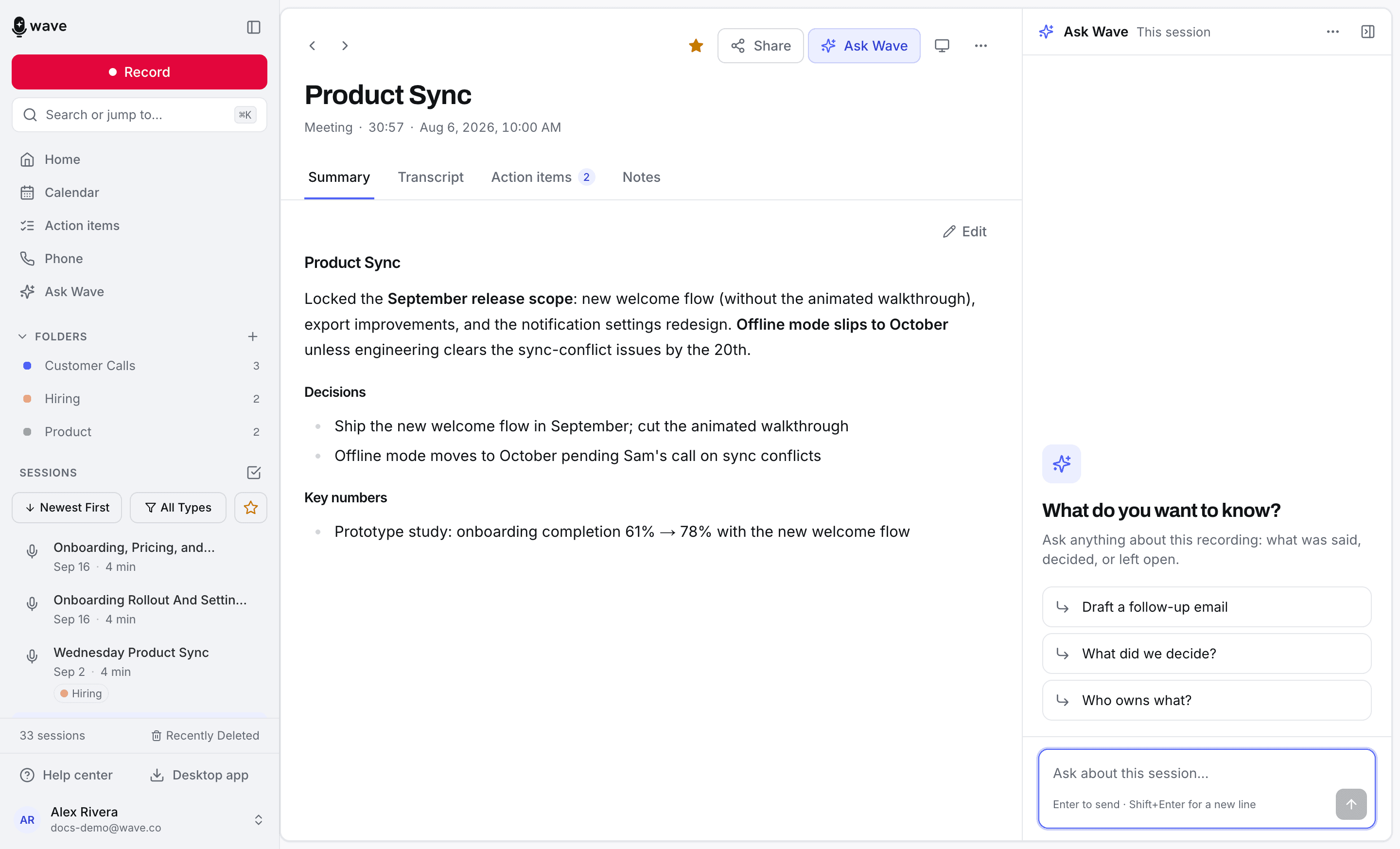Open Calendar in sidebar

point(139,193)
